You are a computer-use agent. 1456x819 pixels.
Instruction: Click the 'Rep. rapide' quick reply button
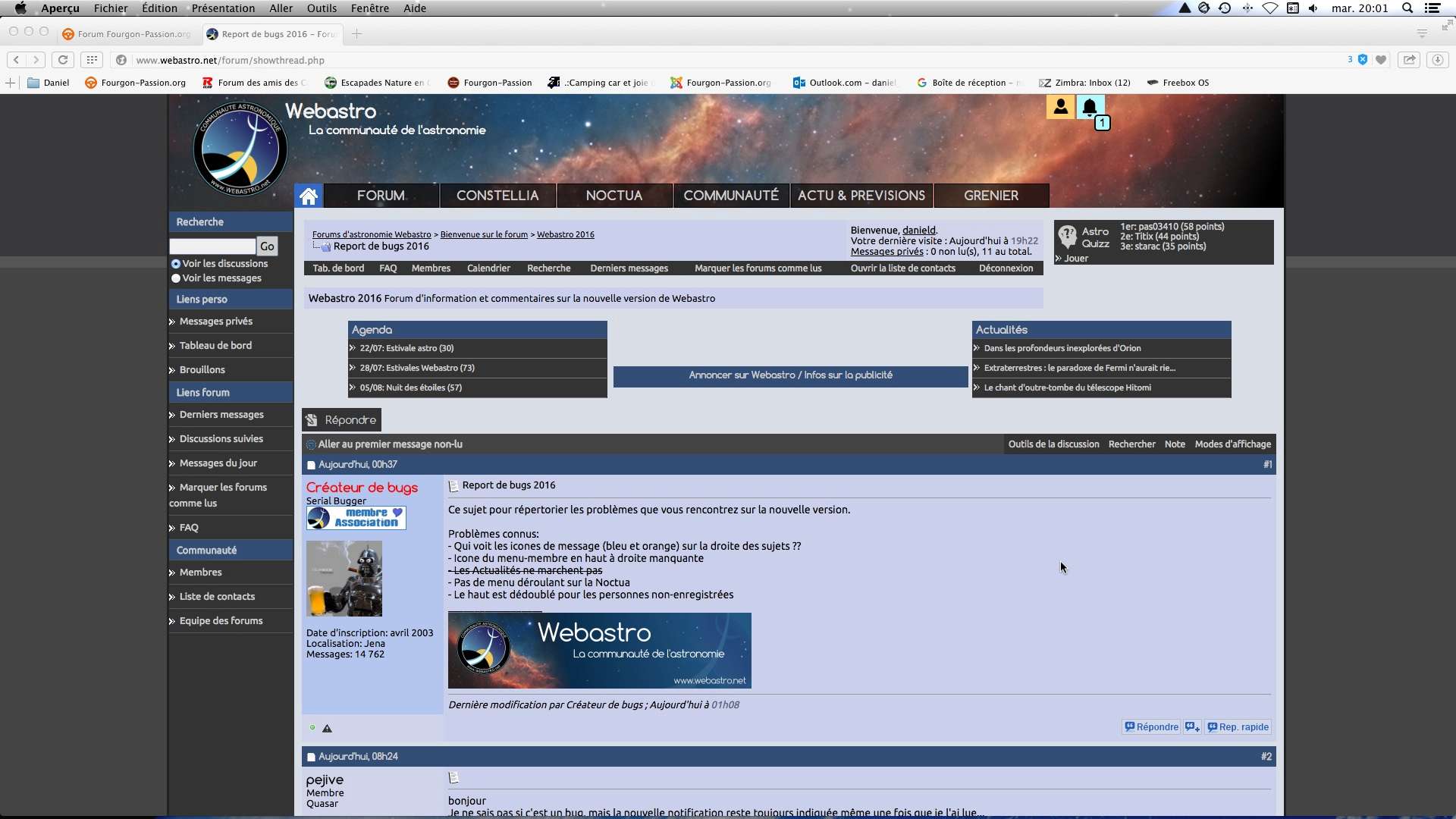coord(1238,727)
